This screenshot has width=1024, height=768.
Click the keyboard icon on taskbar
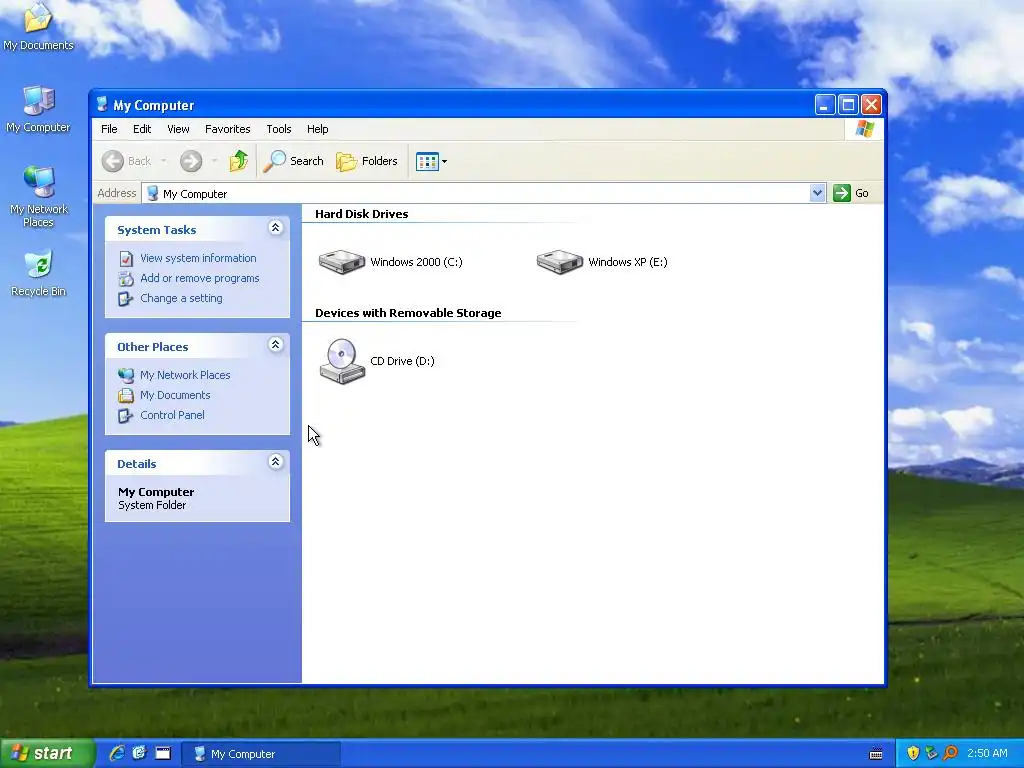pyautogui.click(x=876, y=754)
